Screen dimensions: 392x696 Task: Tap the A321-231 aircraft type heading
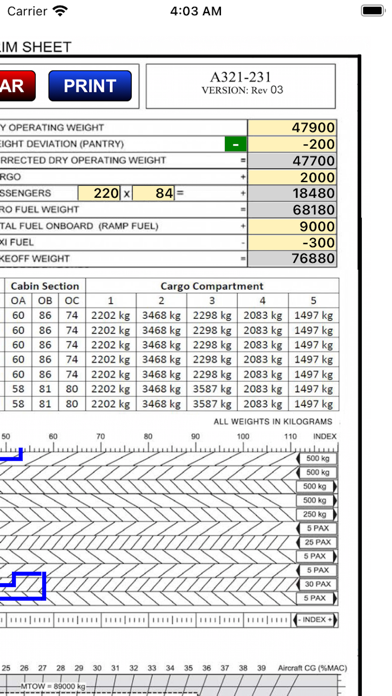coord(241,77)
